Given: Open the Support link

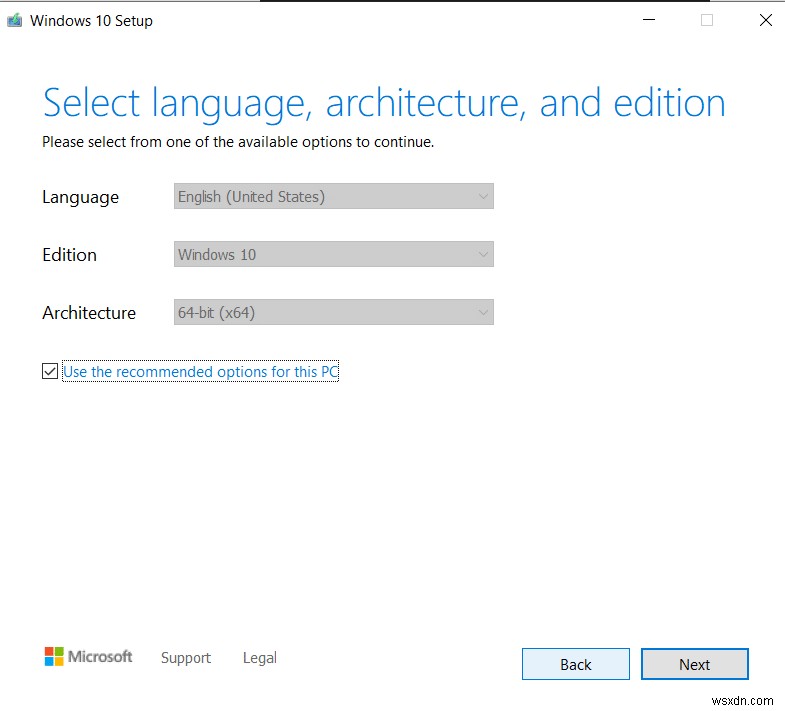Looking at the screenshot, I should (186, 657).
